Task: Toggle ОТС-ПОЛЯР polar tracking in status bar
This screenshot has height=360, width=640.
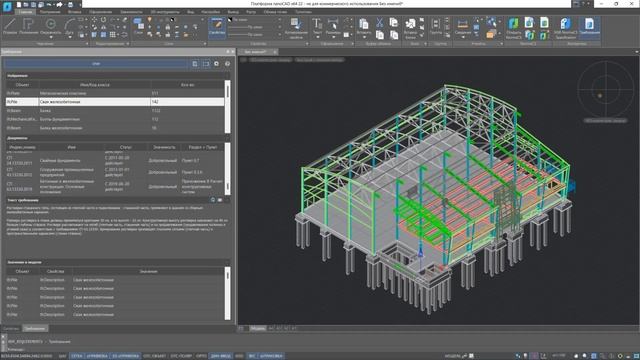Action: click(181, 356)
